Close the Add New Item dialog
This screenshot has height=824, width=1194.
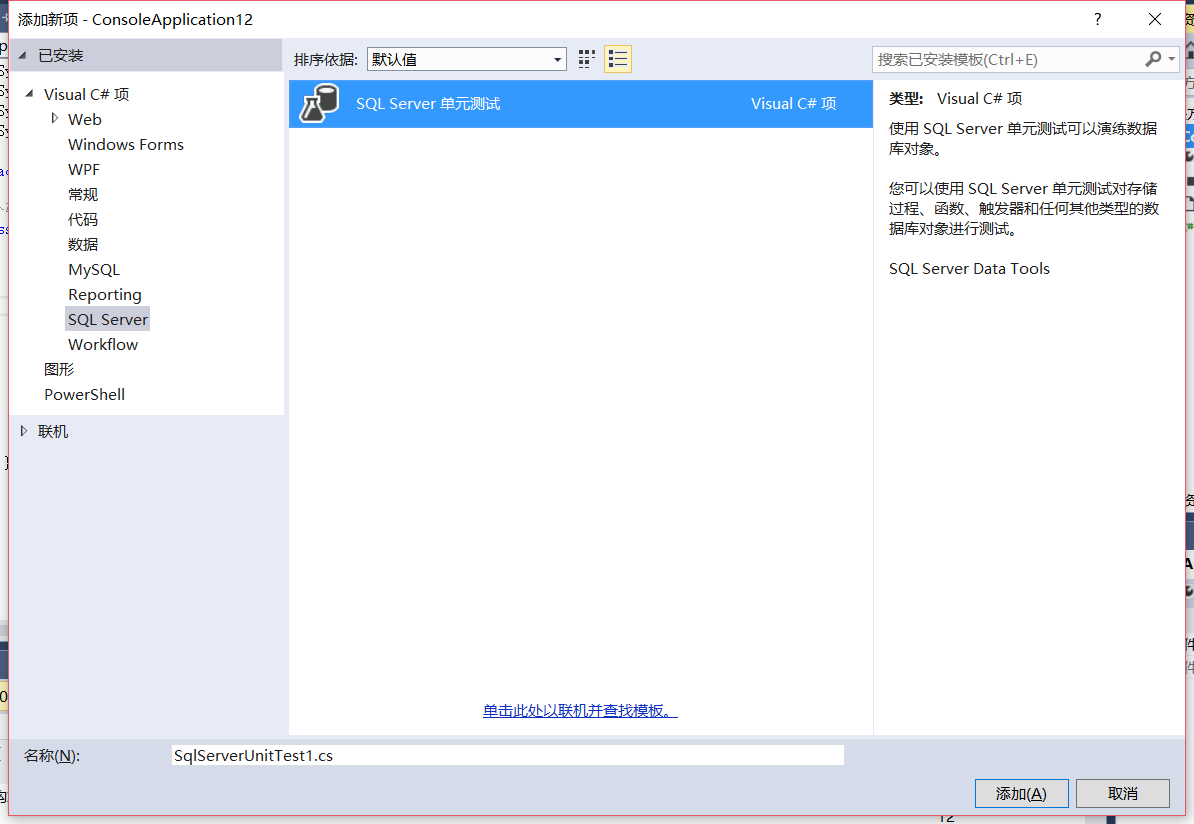click(1154, 20)
